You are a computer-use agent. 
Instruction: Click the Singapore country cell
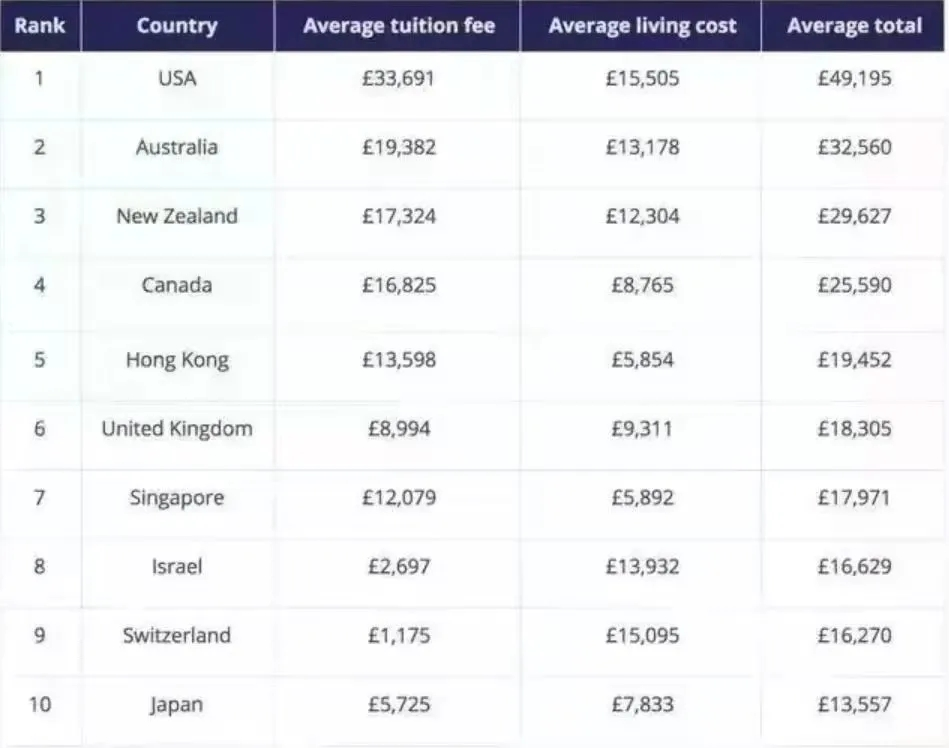[x=177, y=498]
